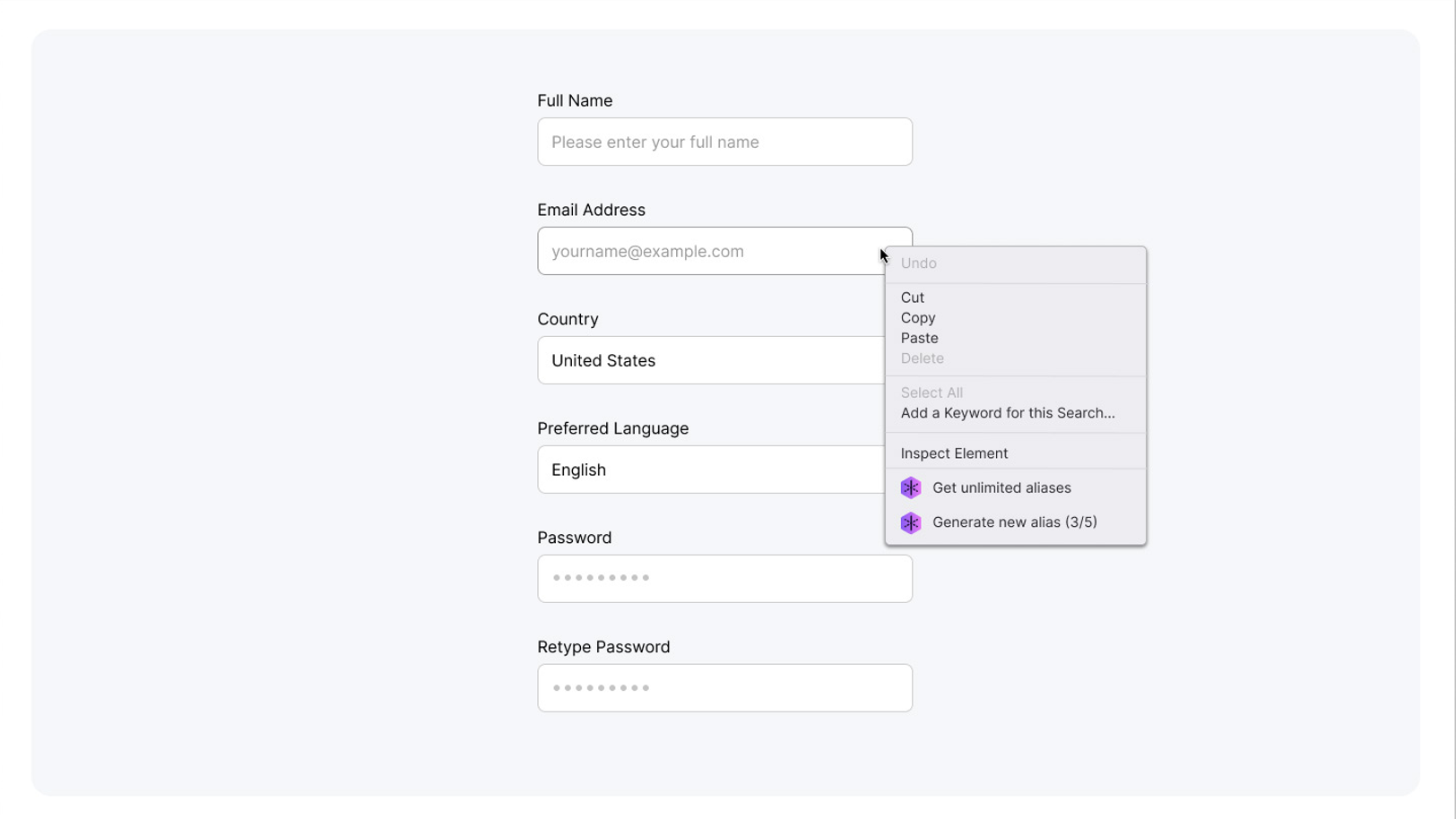This screenshot has height=819, width=1456.
Task: Open Inspect Element from the context menu
Action: click(953, 453)
